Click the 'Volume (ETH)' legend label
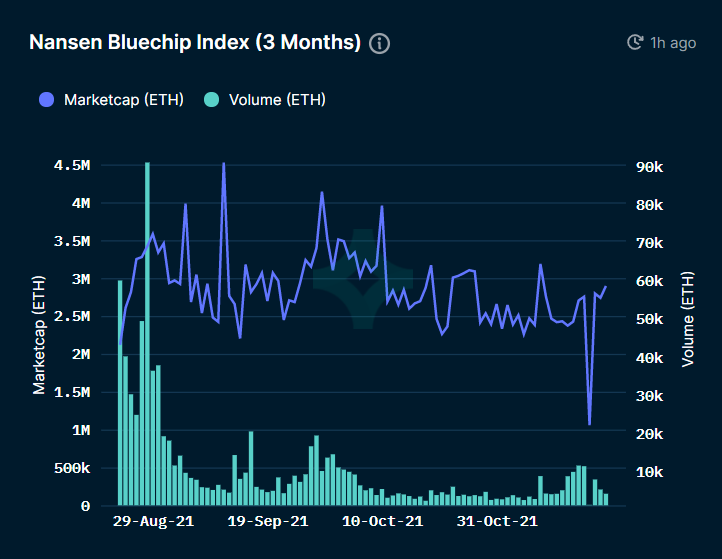Image resolution: width=722 pixels, height=559 pixels. pos(277,100)
